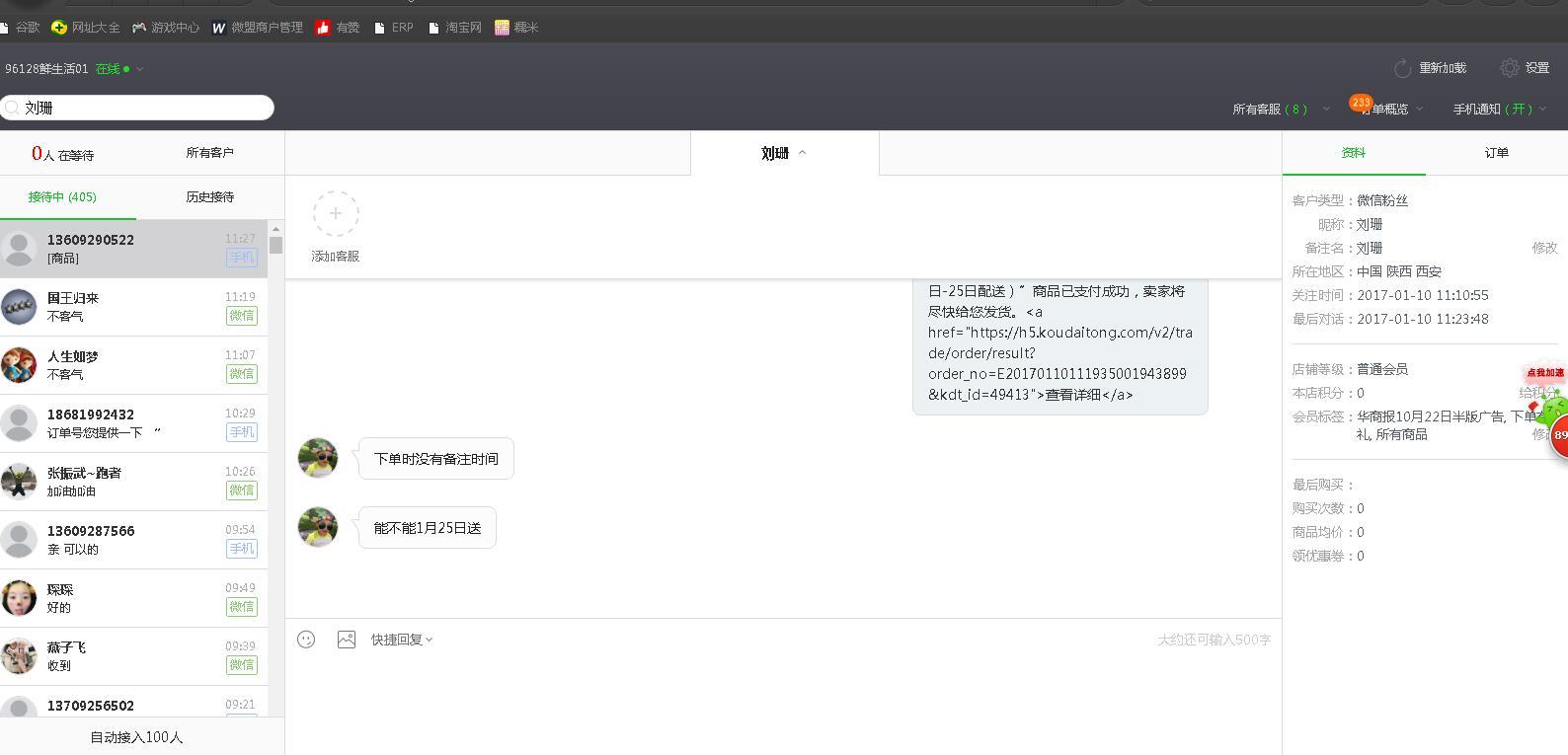Open the emoji picker in chat input
Image resolution: width=1568 pixels, height=755 pixels.
[306, 640]
